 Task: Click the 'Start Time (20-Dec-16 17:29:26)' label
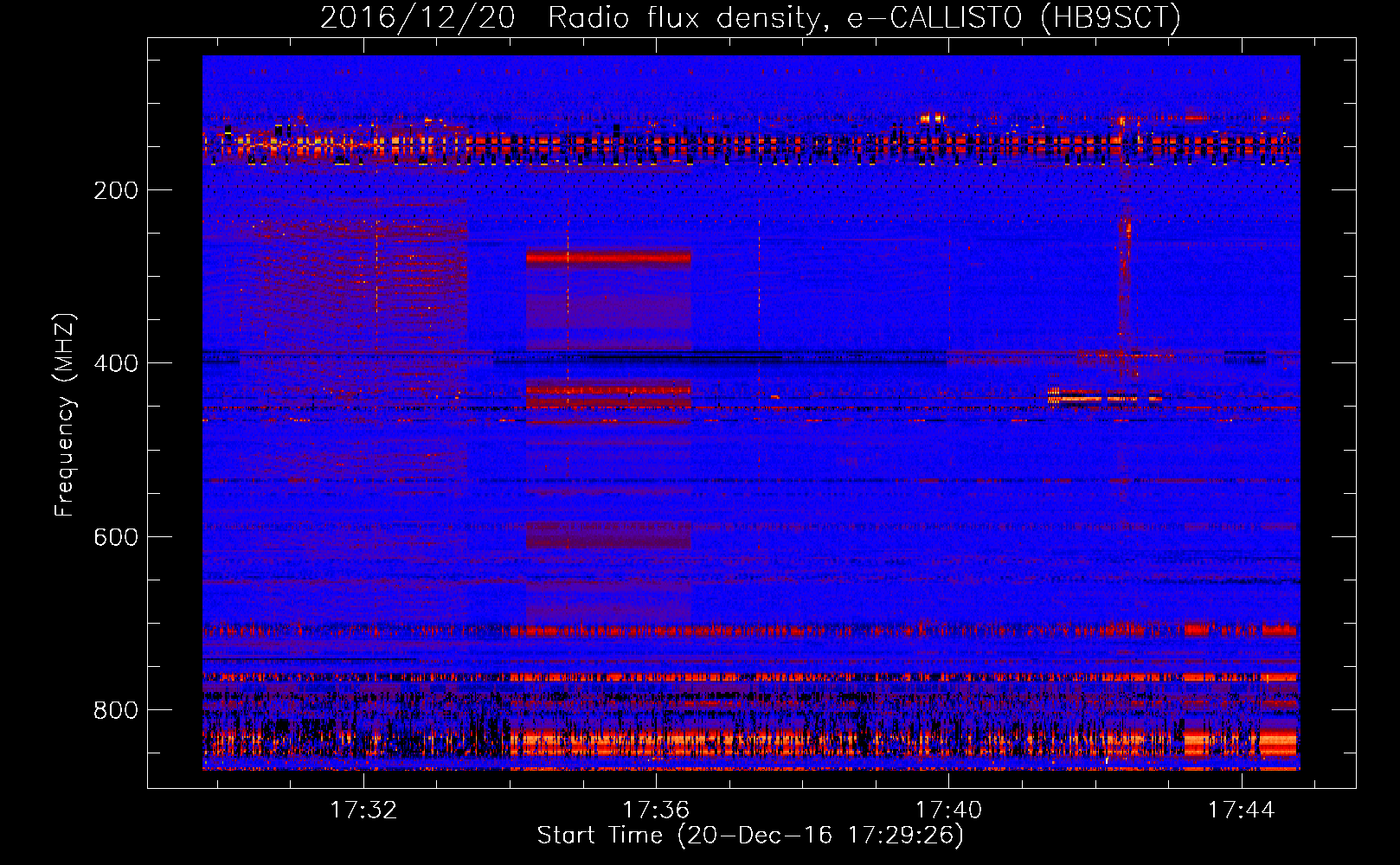tap(750, 836)
